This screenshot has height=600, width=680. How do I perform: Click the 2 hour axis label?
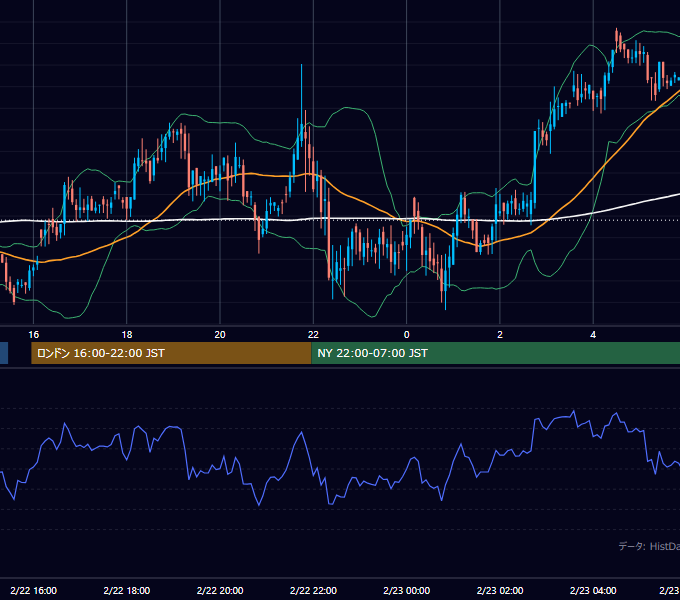[x=500, y=335]
